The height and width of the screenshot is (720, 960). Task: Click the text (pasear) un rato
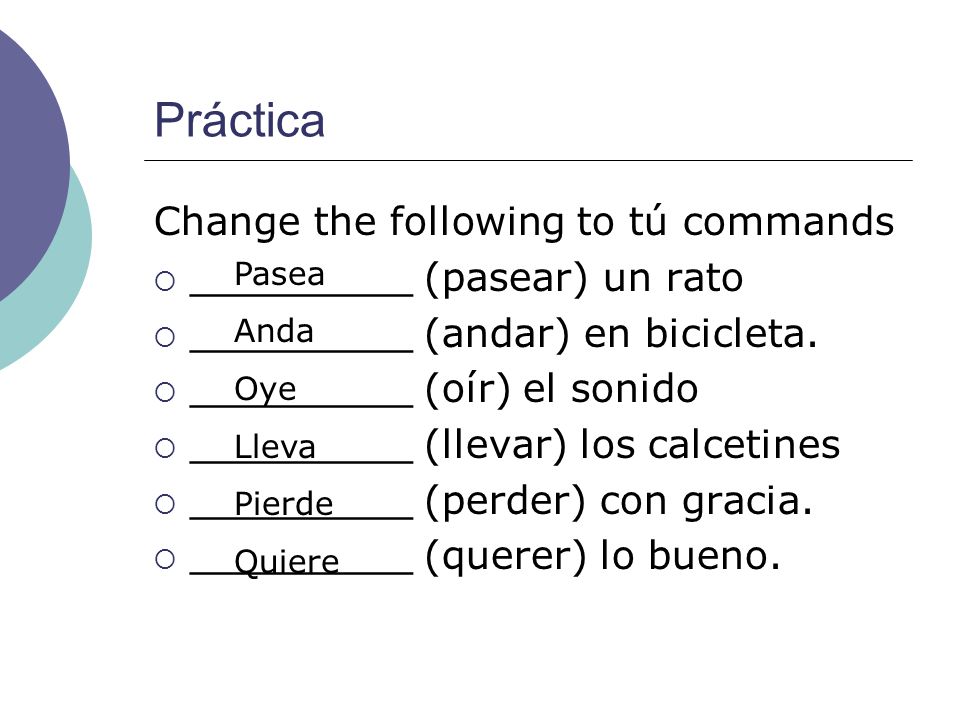coord(584,279)
